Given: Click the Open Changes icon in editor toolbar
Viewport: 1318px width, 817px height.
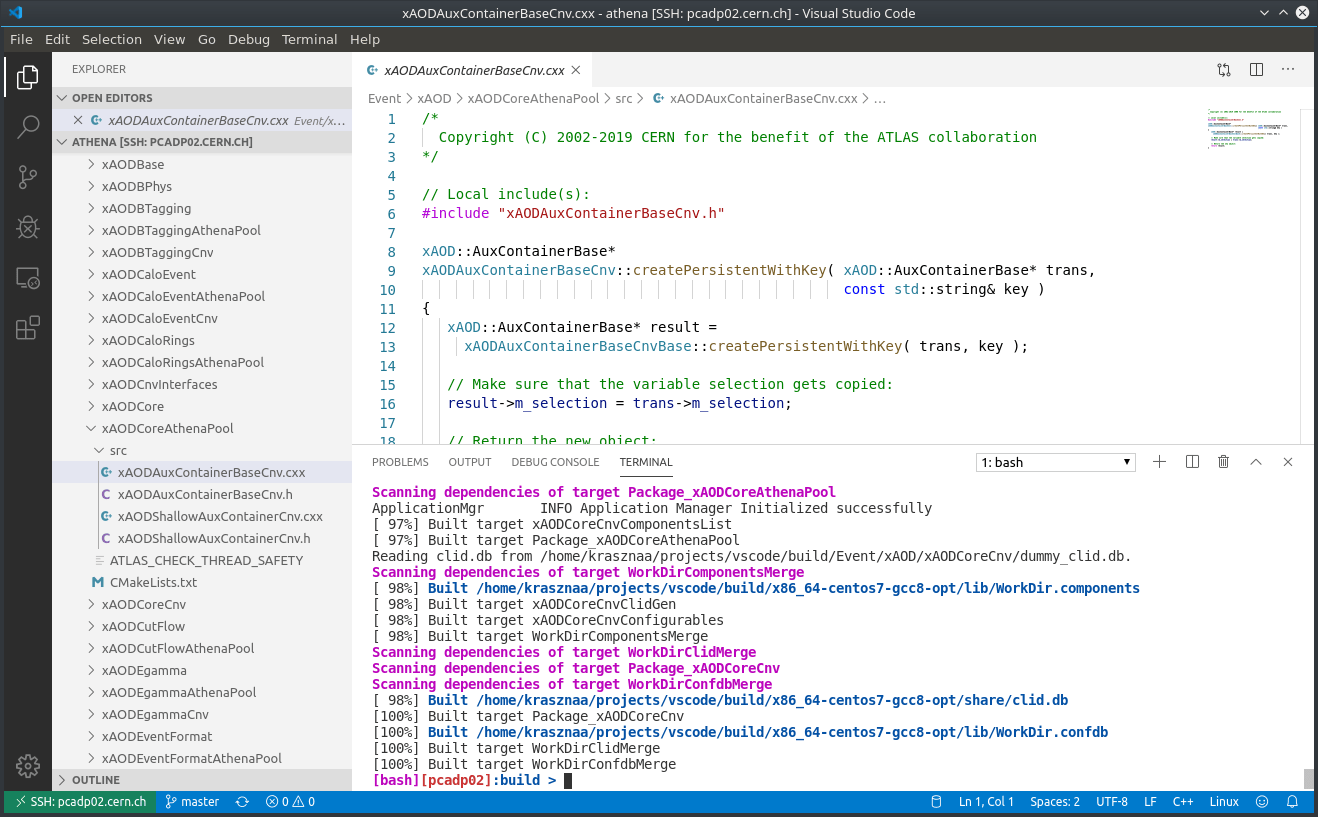Looking at the screenshot, I should click(x=1224, y=70).
